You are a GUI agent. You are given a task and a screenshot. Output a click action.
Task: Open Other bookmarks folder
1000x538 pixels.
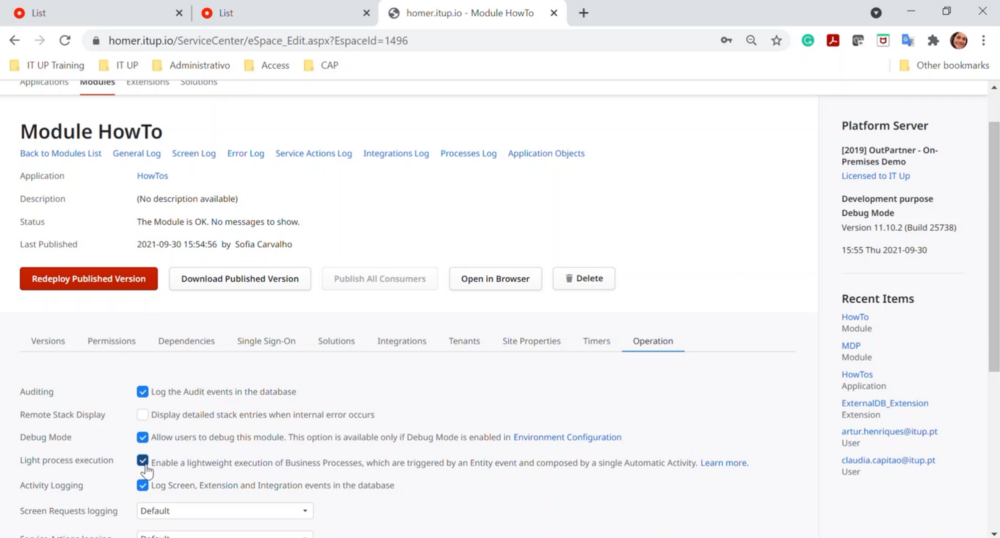tap(944, 65)
